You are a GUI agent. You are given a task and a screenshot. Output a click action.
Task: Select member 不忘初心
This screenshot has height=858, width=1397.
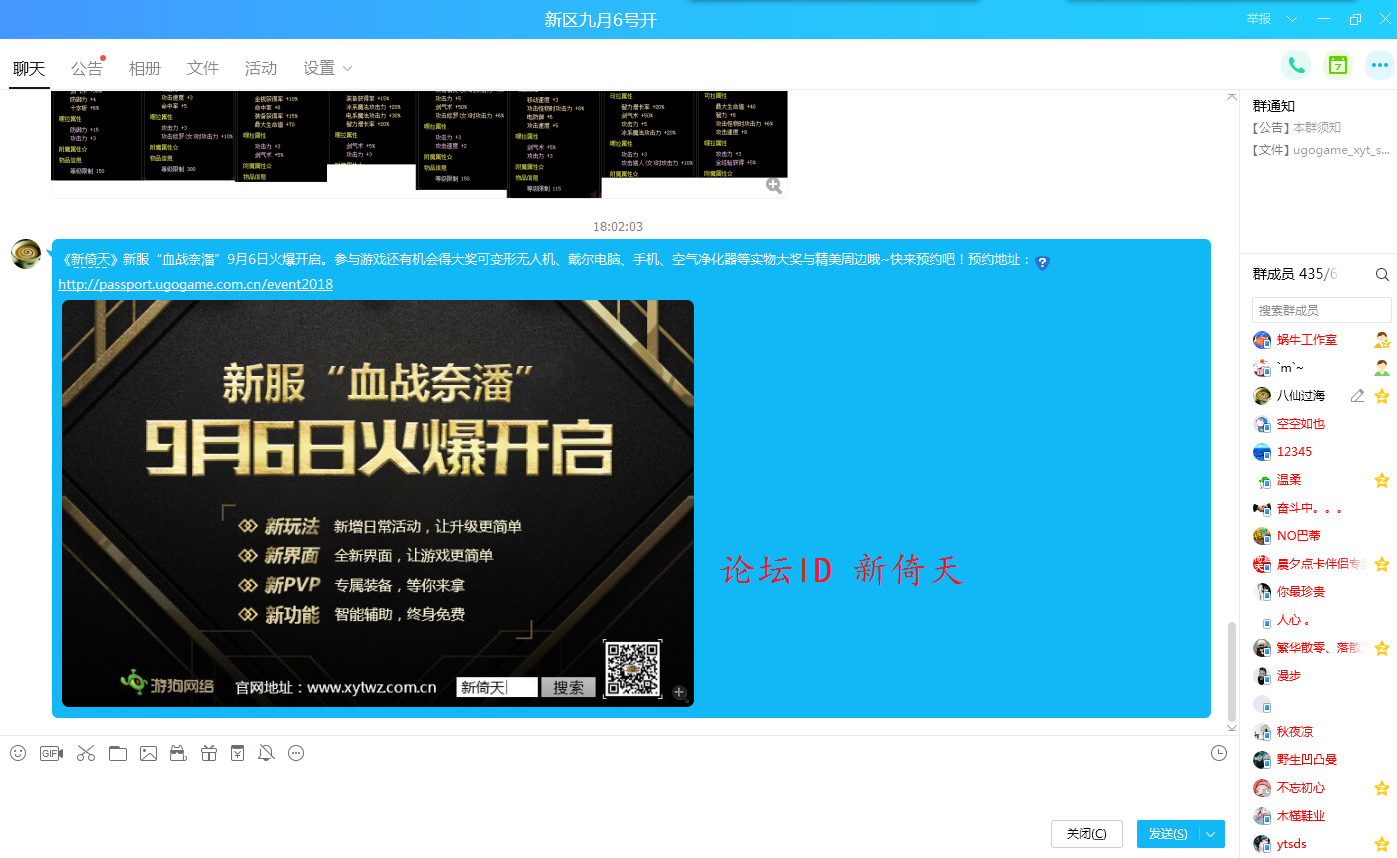click(x=1301, y=788)
